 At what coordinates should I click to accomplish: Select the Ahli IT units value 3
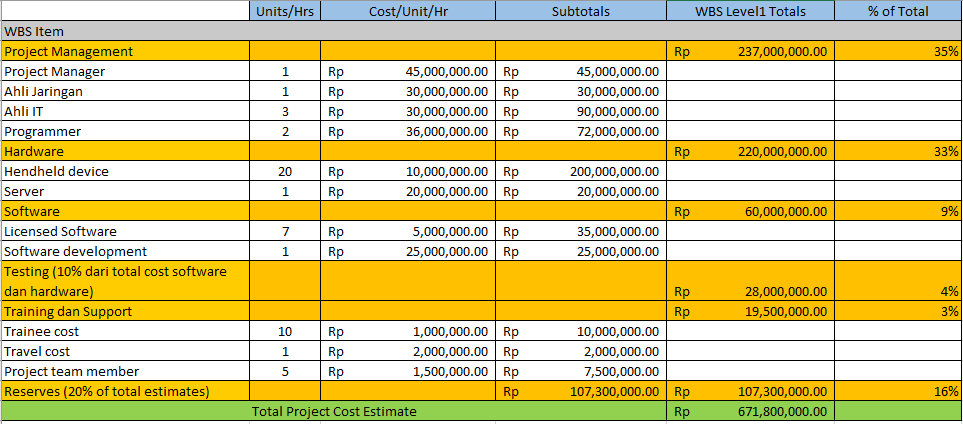285,111
